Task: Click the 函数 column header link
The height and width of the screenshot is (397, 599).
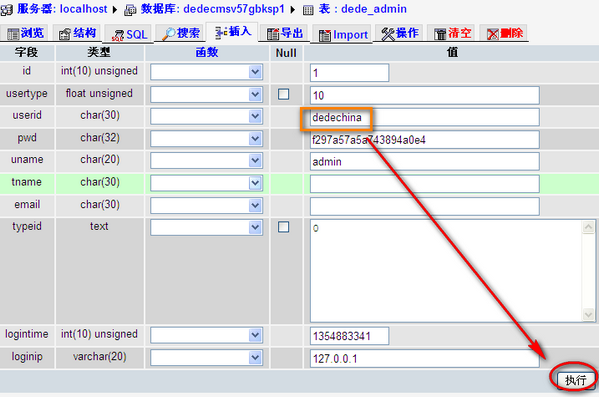Action: 207,52
